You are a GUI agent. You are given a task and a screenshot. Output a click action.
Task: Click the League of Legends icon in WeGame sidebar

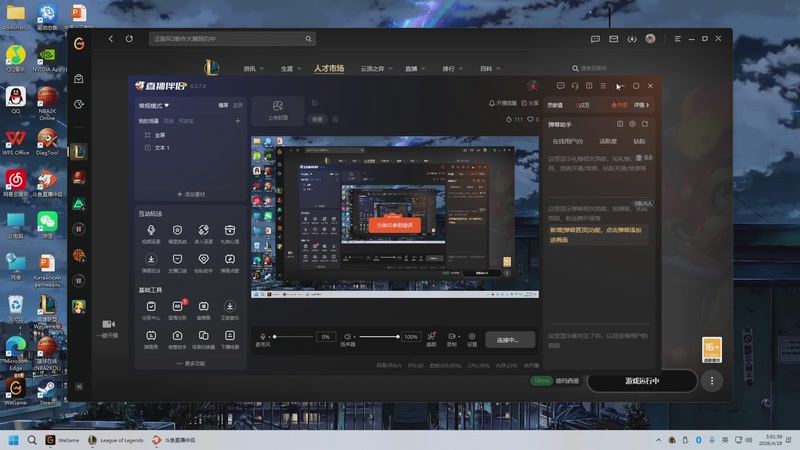79,152
